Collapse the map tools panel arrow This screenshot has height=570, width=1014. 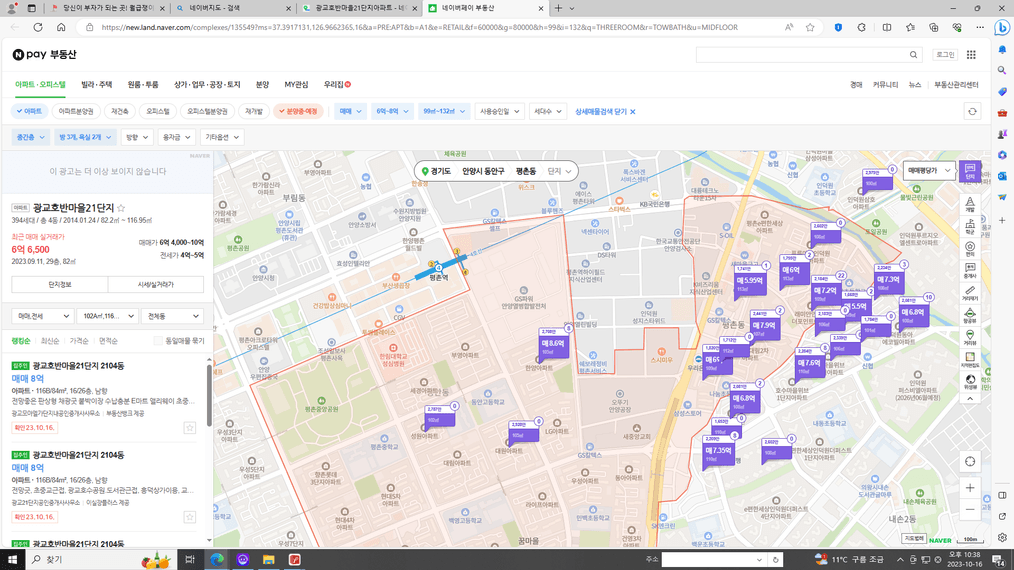coord(969,399)
